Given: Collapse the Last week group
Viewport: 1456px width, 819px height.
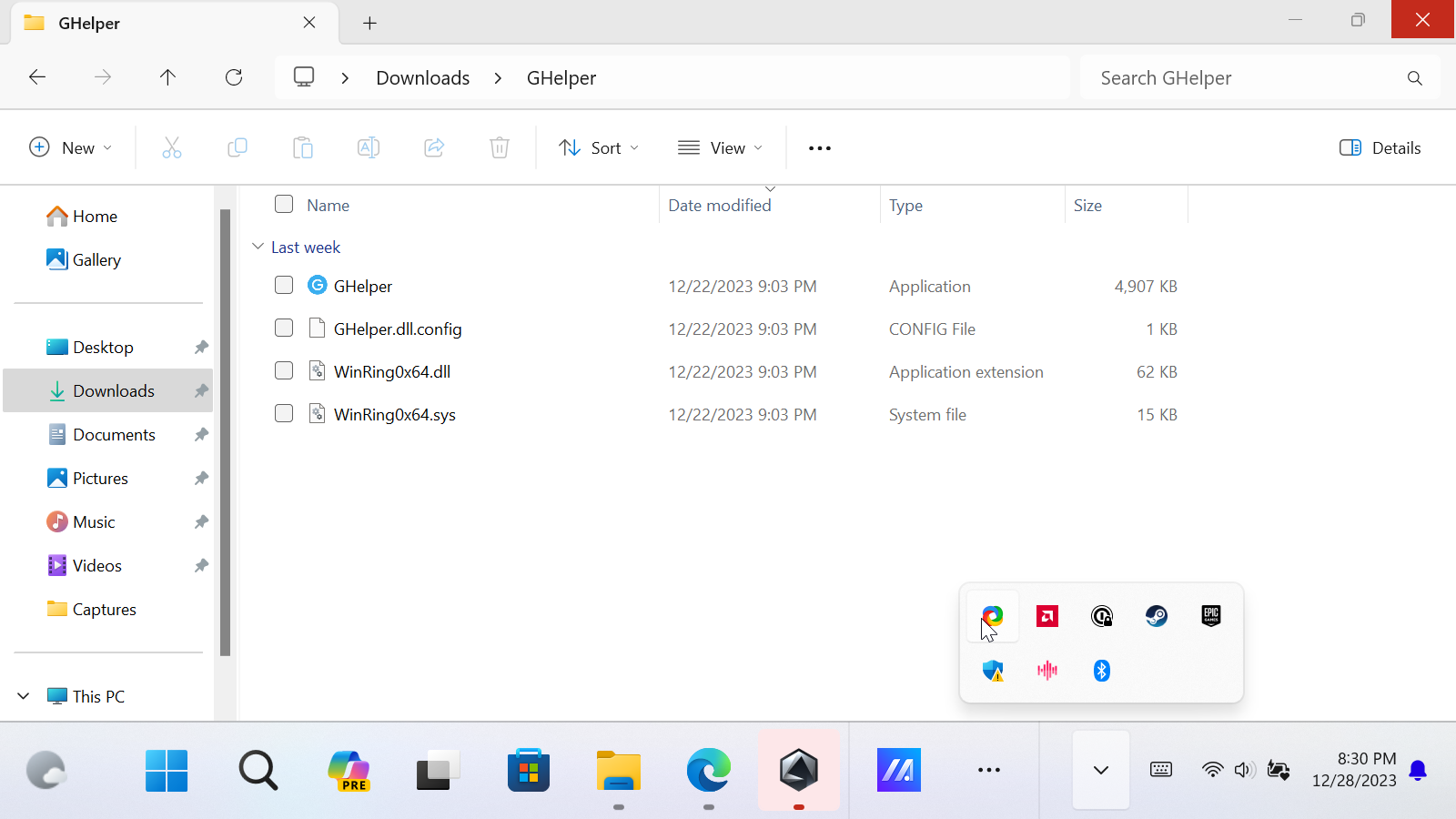Looking at the screenshot, I should pyautogui.click(x=258, y=247).
